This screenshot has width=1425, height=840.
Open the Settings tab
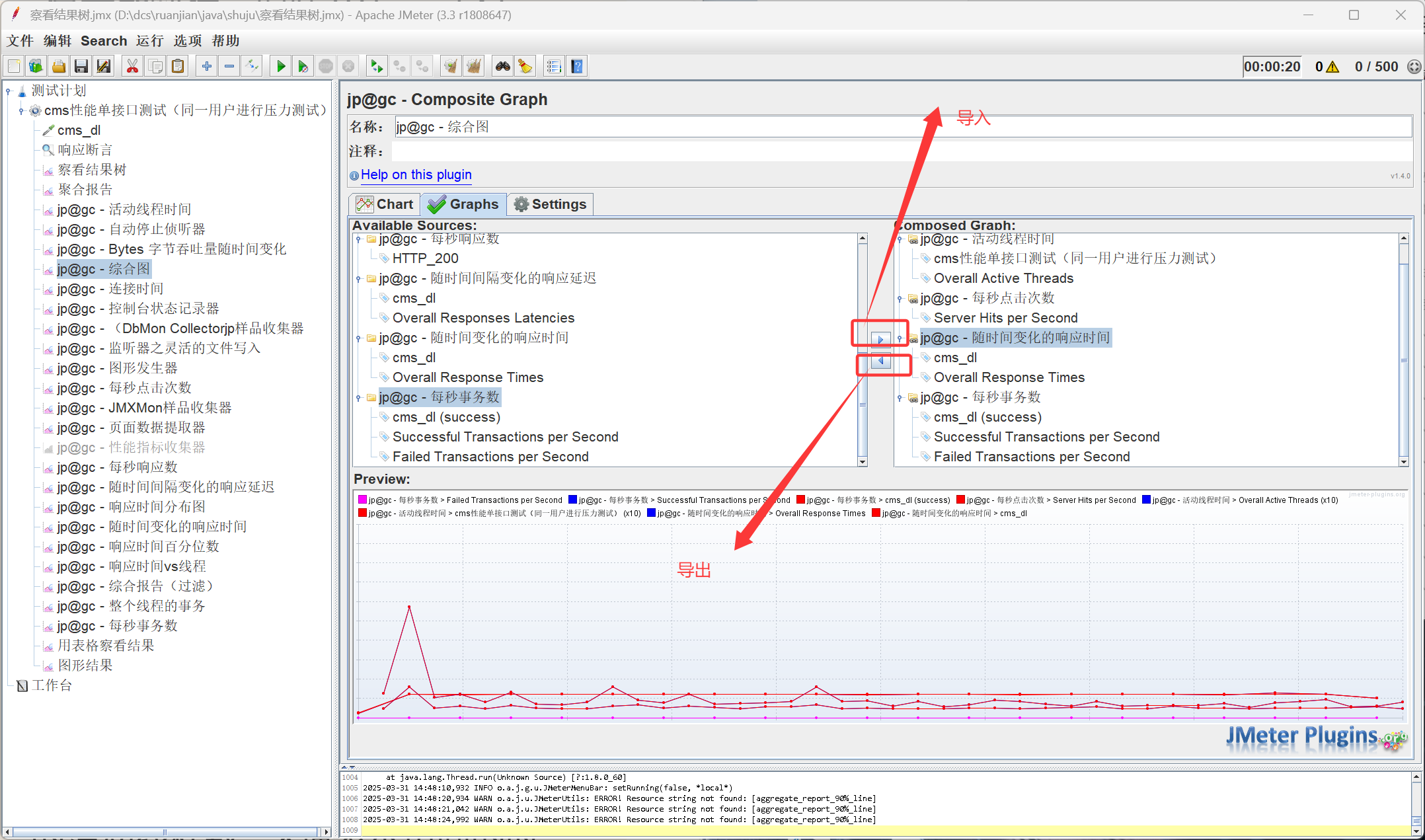point(550,205)
